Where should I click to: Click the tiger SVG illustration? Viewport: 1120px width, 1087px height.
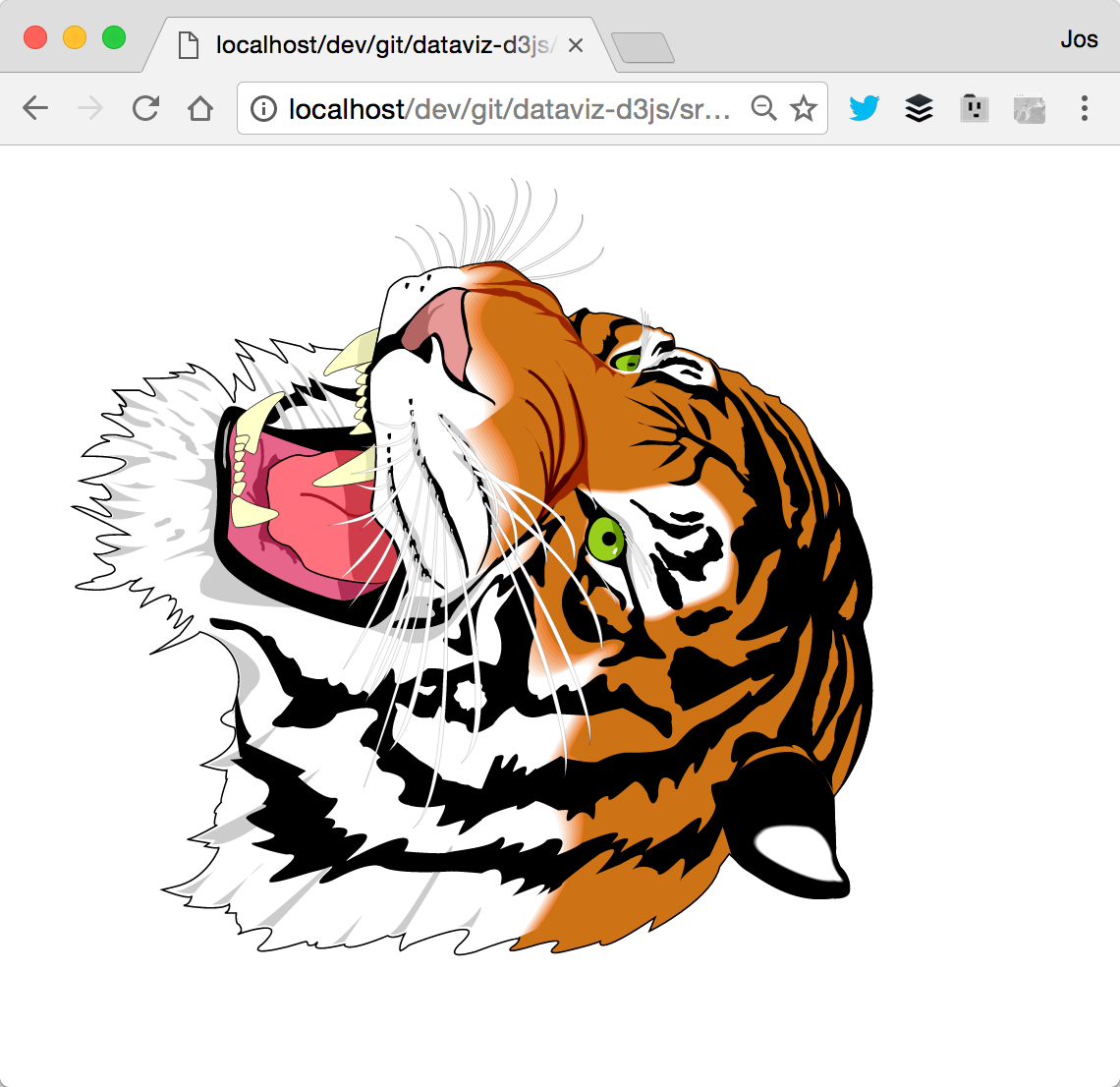point(472,567)
